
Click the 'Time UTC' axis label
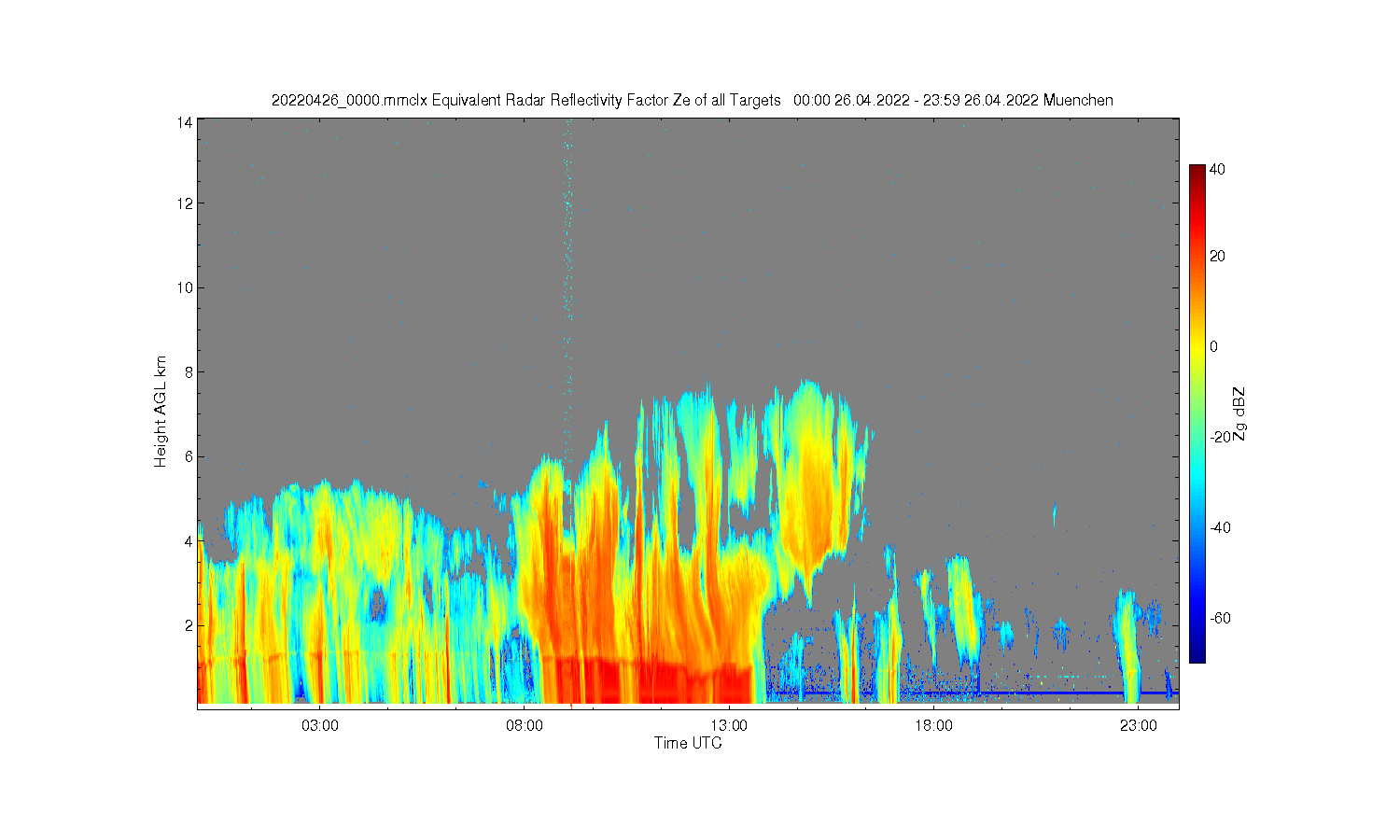pyautogui.click(x=688, y=743)
